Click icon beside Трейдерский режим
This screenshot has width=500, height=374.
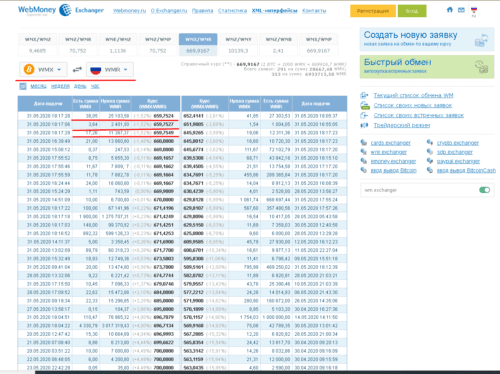364,125
